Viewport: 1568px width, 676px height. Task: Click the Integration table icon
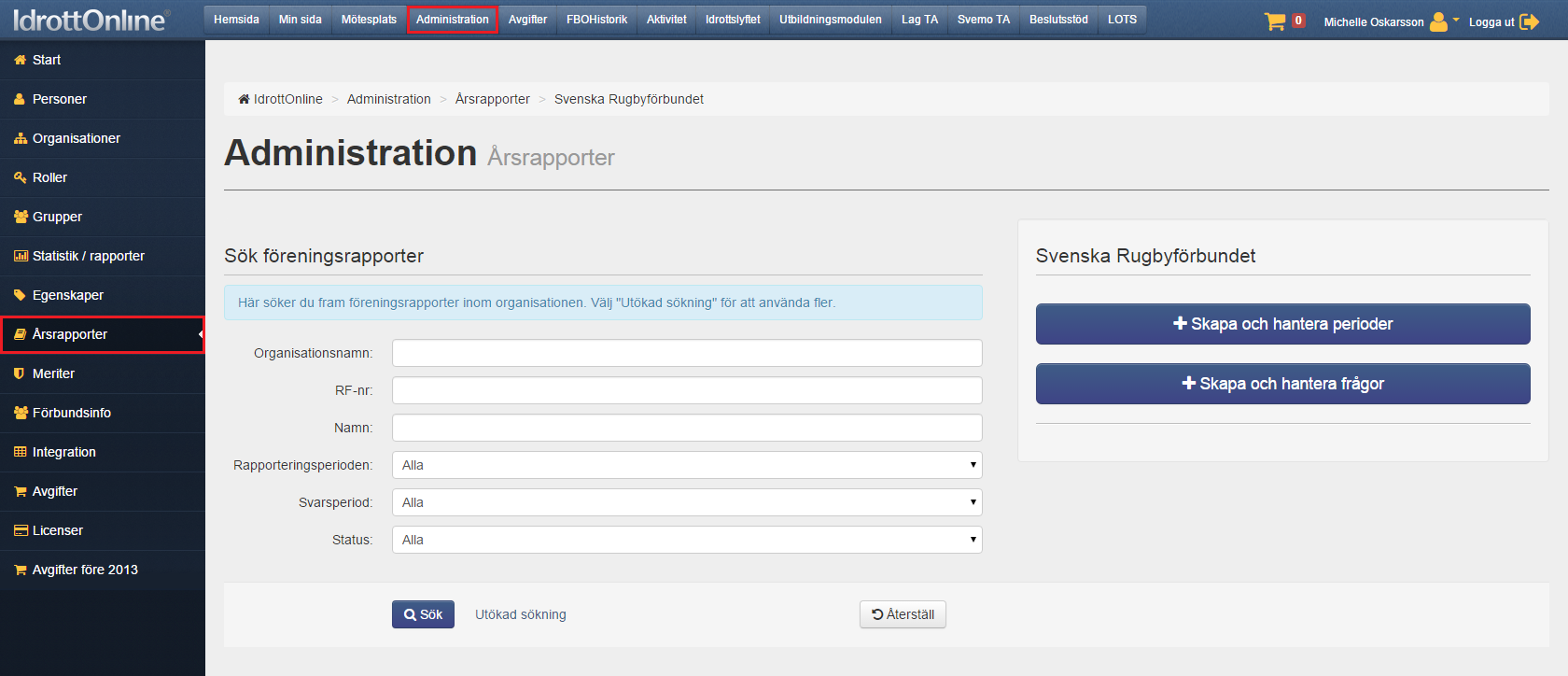21,452
